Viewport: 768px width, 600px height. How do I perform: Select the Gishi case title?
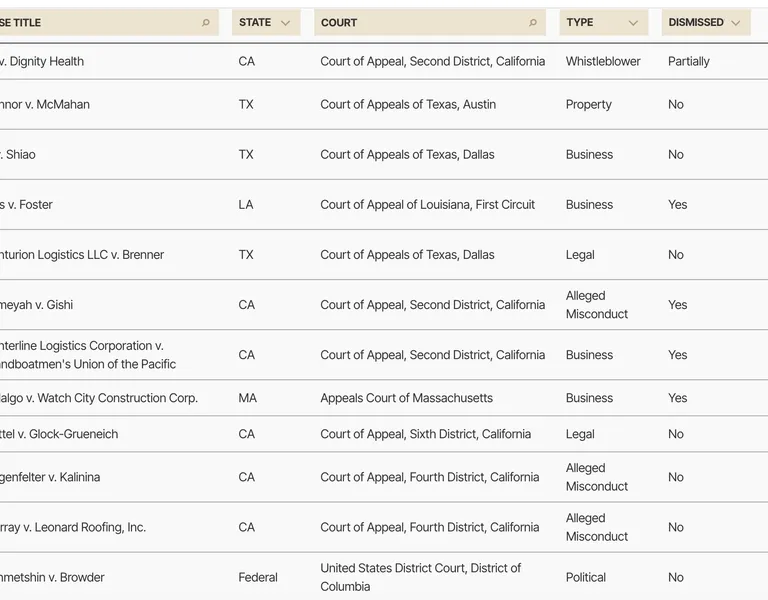(36, 305)
